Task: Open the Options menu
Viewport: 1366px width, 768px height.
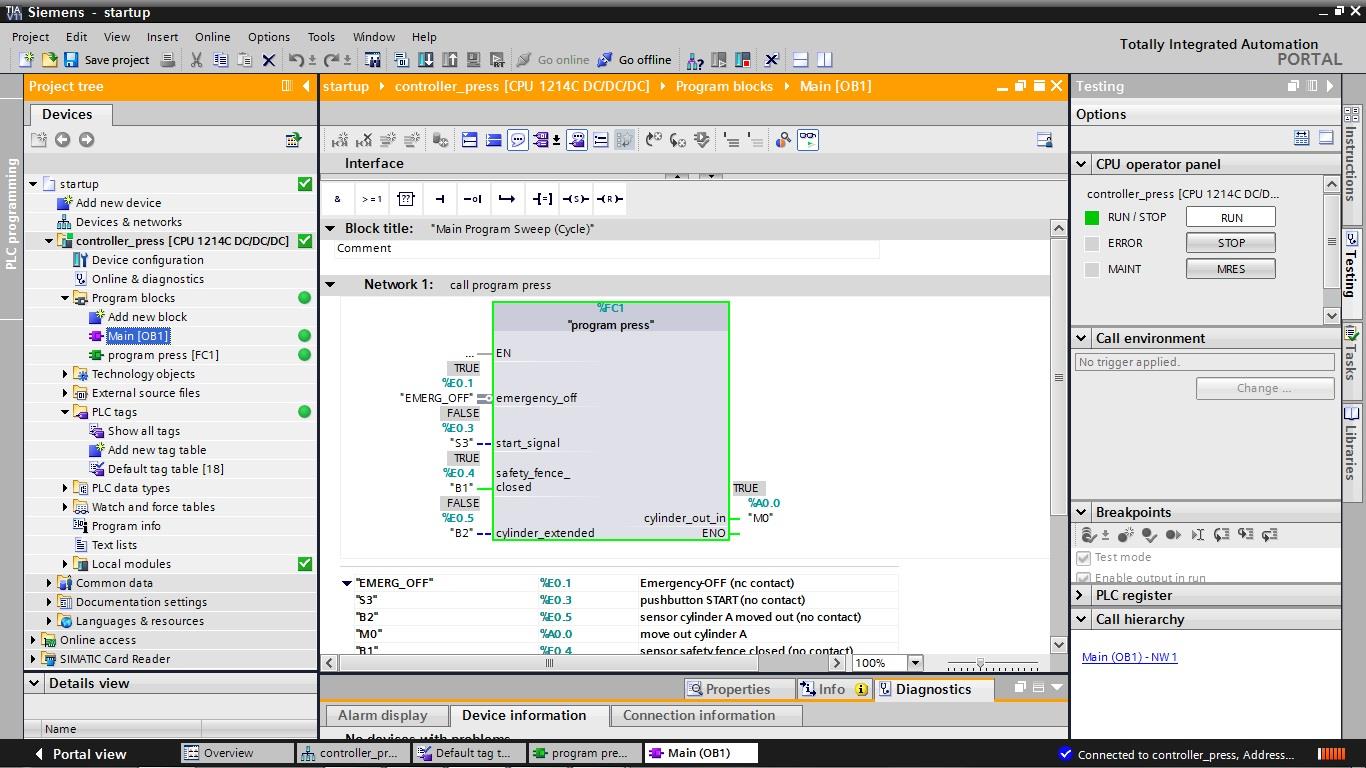Action: pos(269,37)
